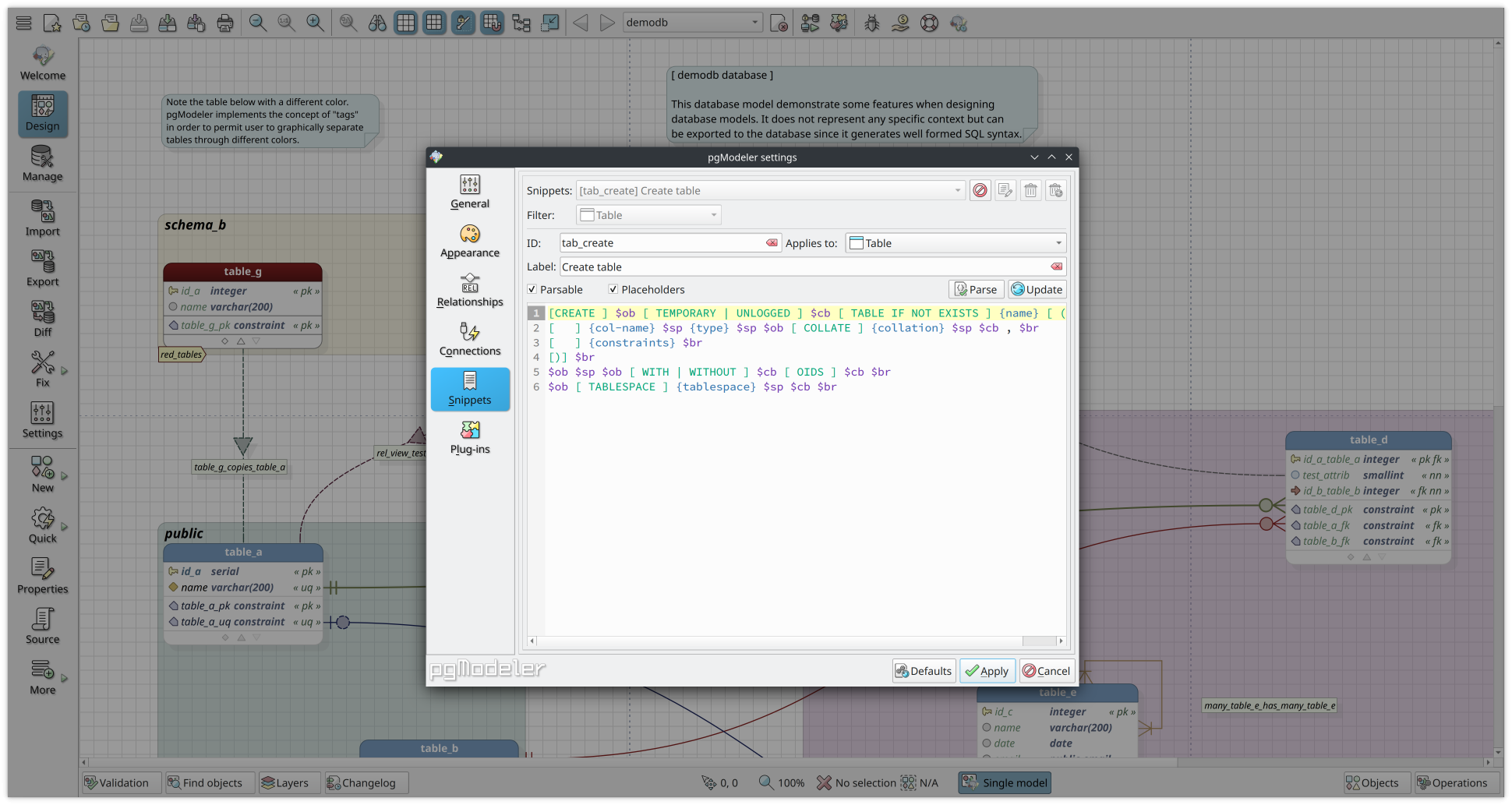Screen dimensions: 1512x805
Task: Close the current model with red X icon
Action: [779, 23]
